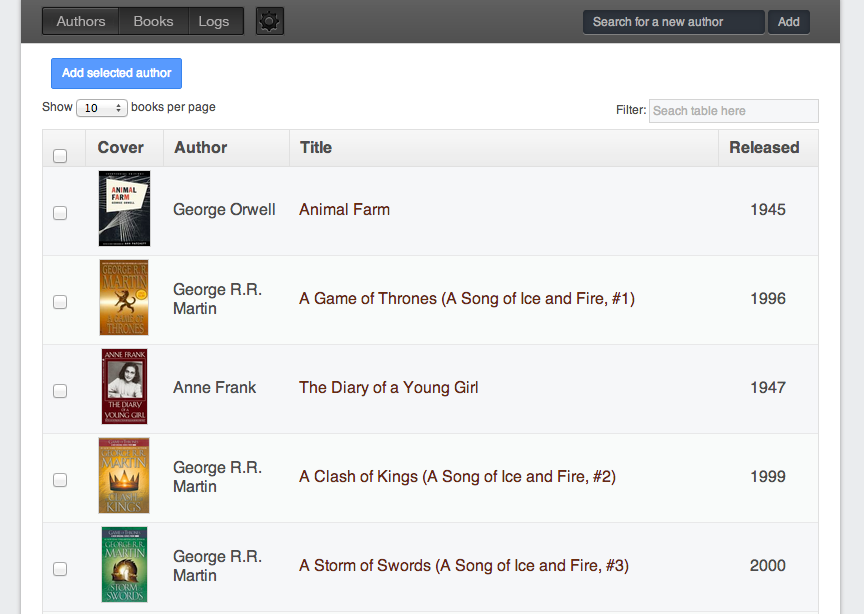
Task: Switch to the Books tab
Action: coord(153,21)
